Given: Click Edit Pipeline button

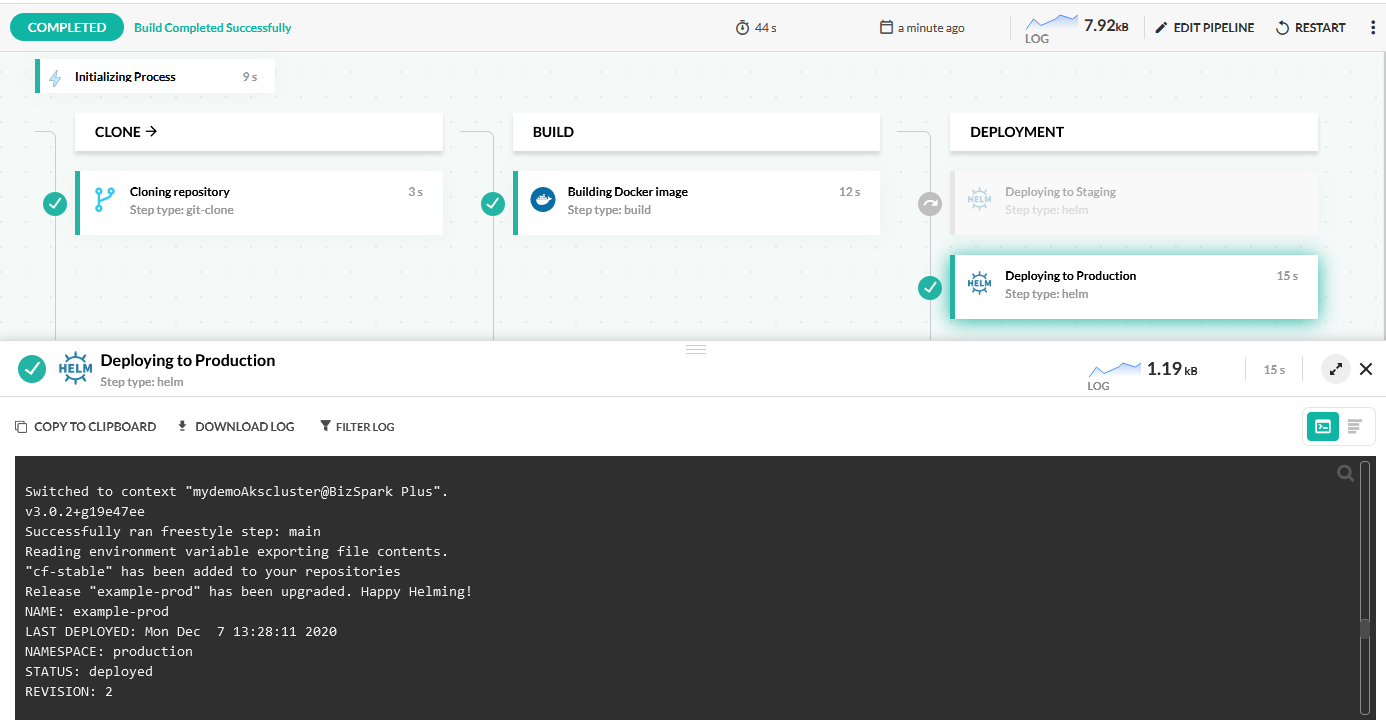Looking at the screenshot, I should point(1204,28).
